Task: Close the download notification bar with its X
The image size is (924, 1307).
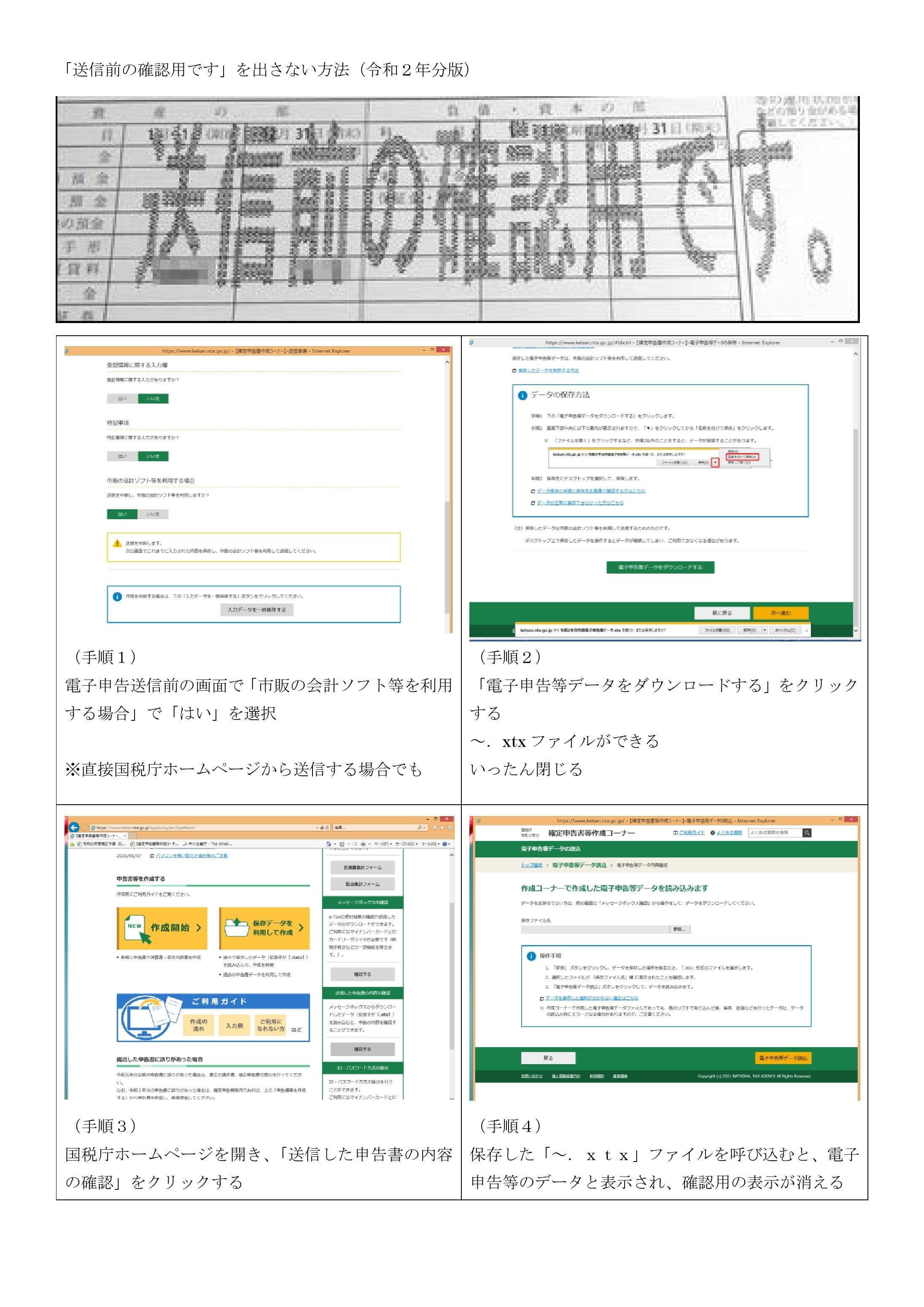Action: [806, 631]
